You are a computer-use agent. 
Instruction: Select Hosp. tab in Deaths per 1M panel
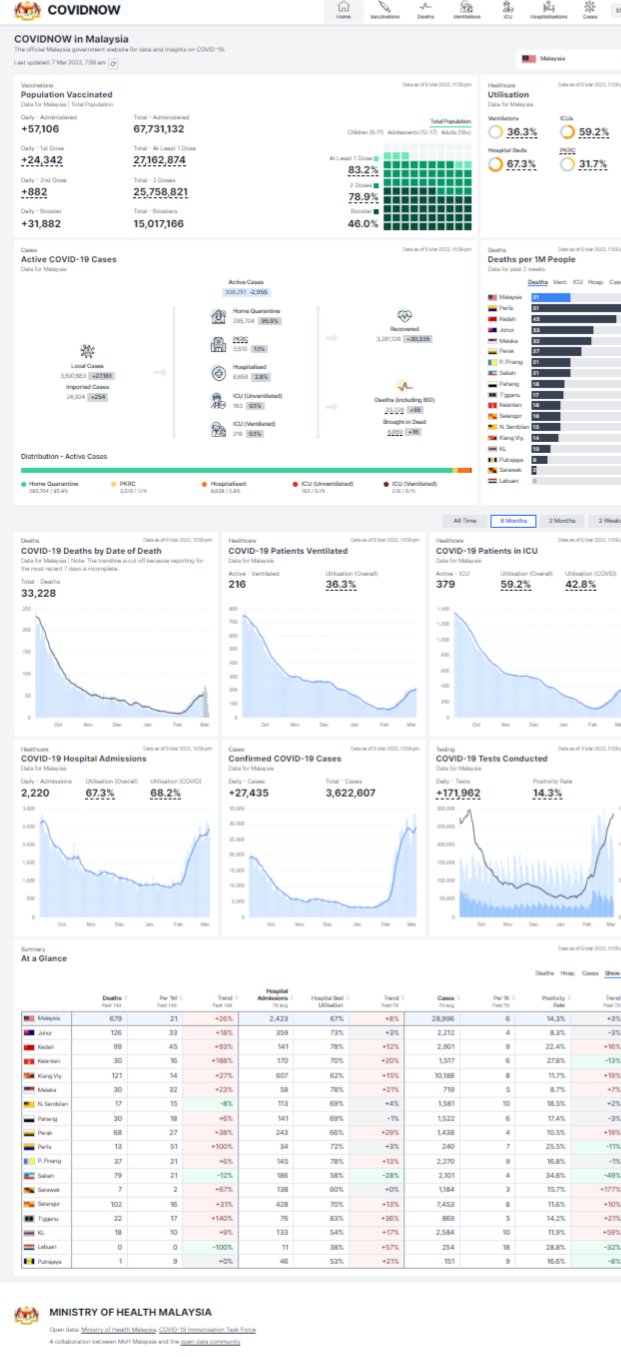pos(596,283)
